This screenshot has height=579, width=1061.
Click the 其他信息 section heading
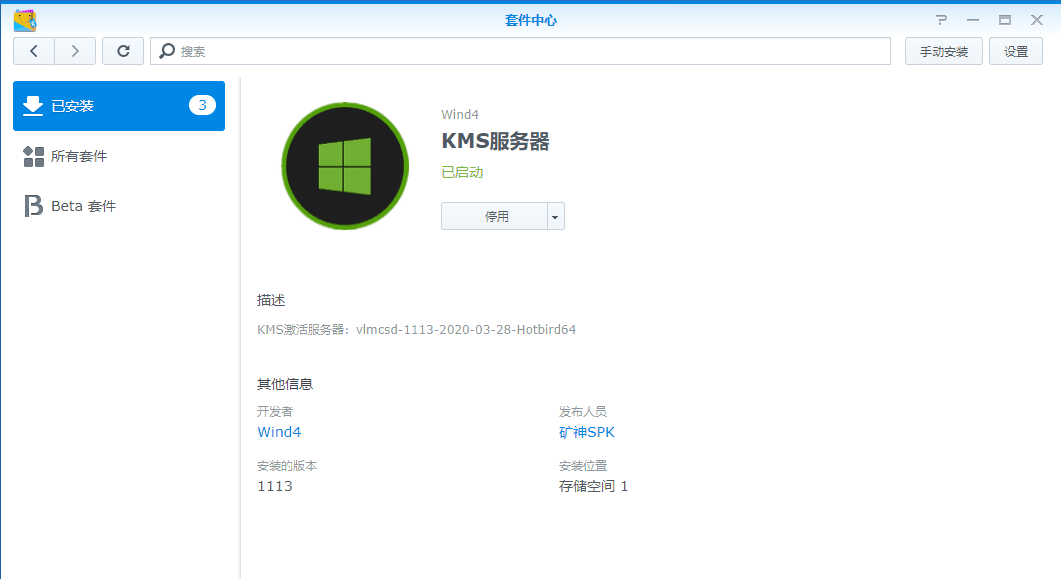(x=285, y=384)
